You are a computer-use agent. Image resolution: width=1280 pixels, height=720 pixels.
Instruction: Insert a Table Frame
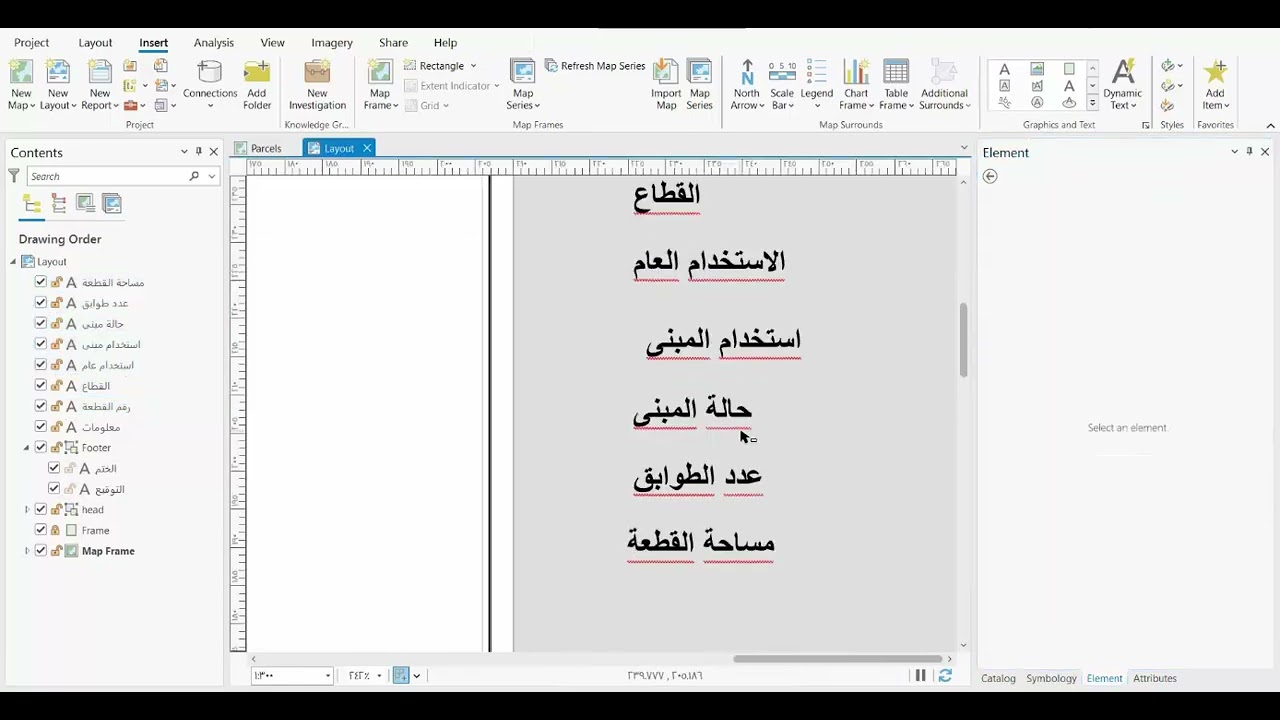point(896,84)
